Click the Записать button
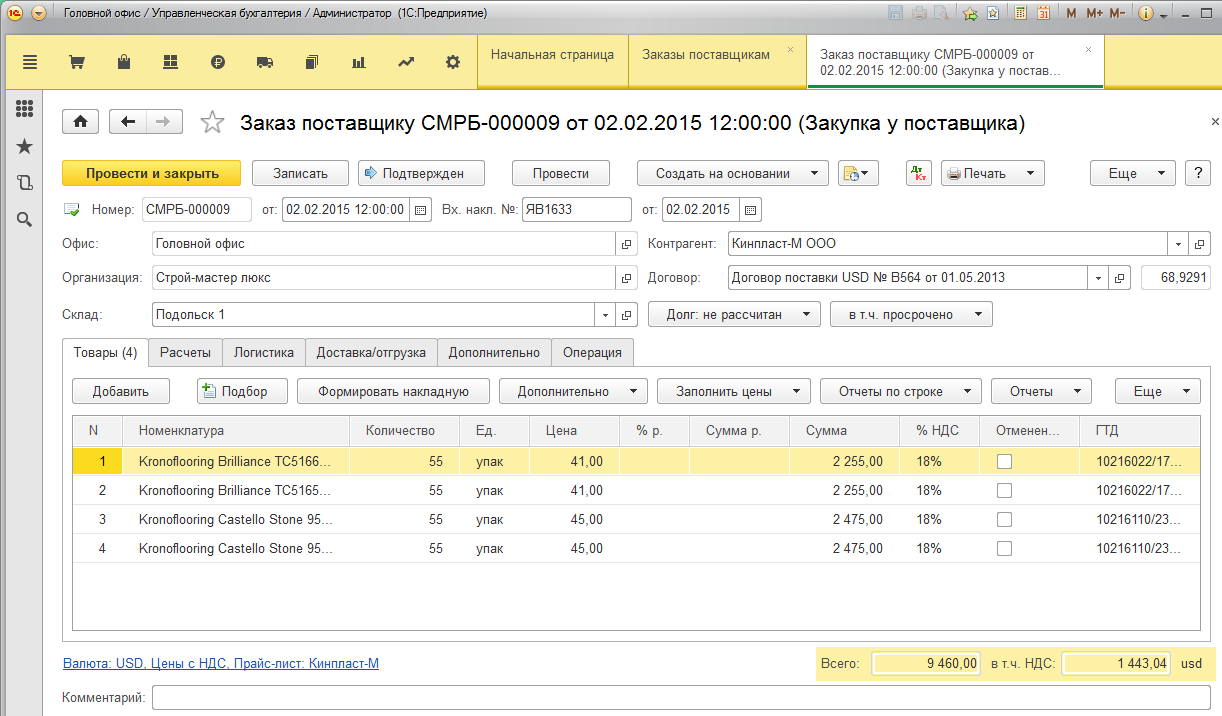This screenshot has width=1222, height=716. click(301, 173)
